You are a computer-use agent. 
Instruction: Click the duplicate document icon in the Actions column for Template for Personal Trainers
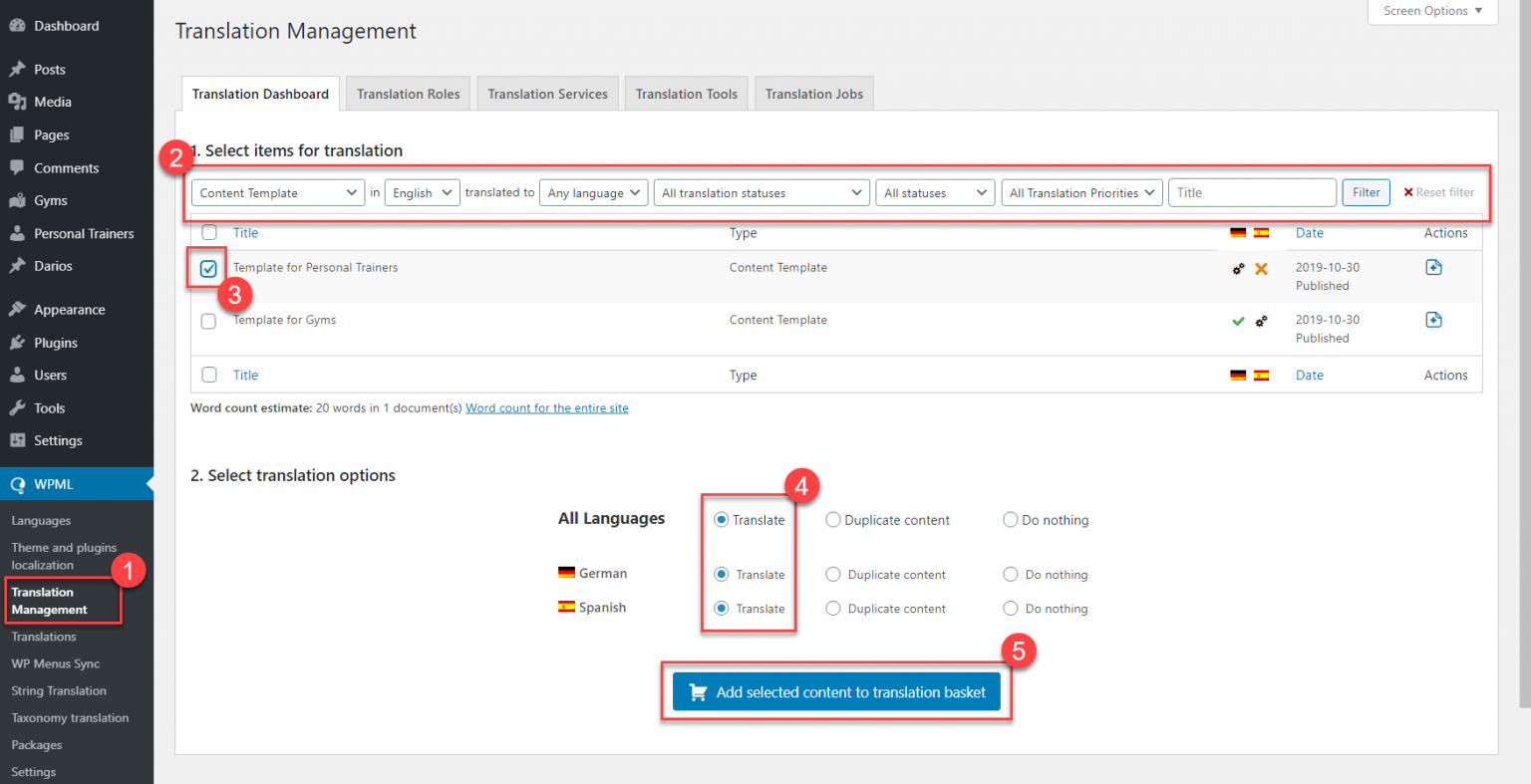point(1433,267)
